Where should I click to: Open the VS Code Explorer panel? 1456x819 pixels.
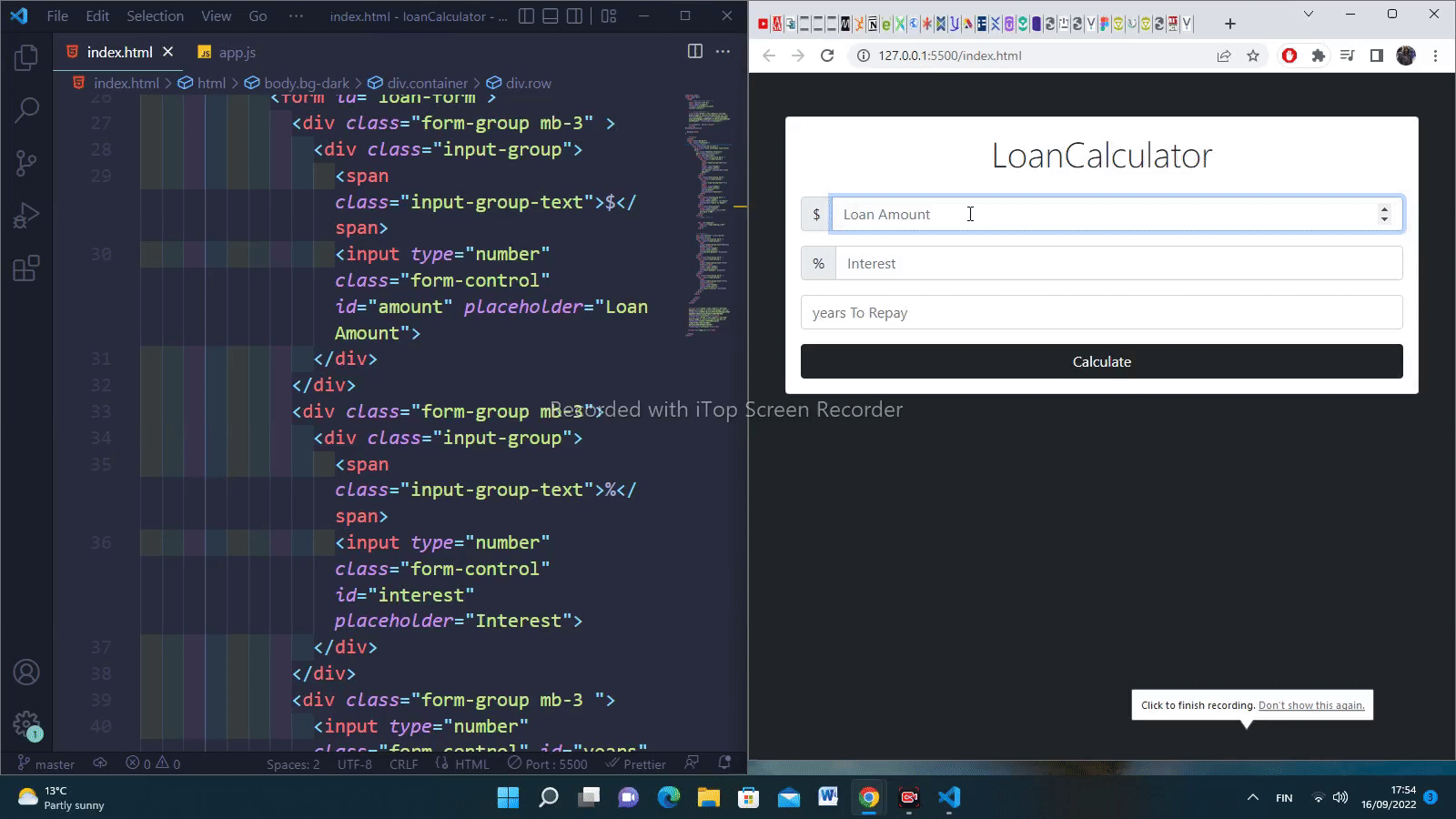pos(26,58)
